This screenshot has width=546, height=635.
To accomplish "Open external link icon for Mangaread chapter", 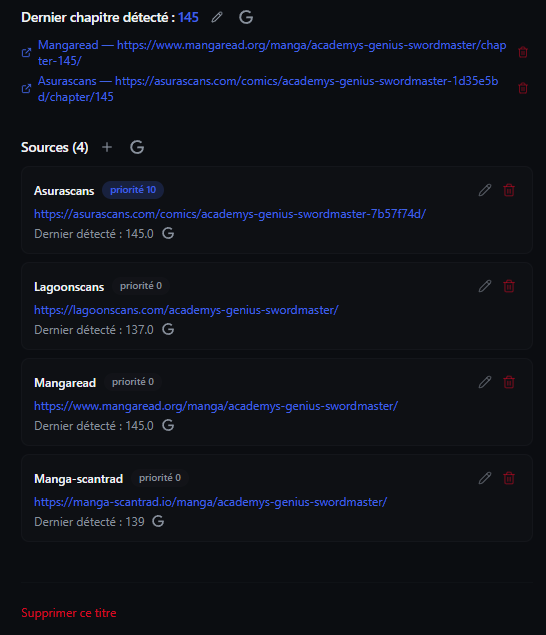I will coord(26,53).
